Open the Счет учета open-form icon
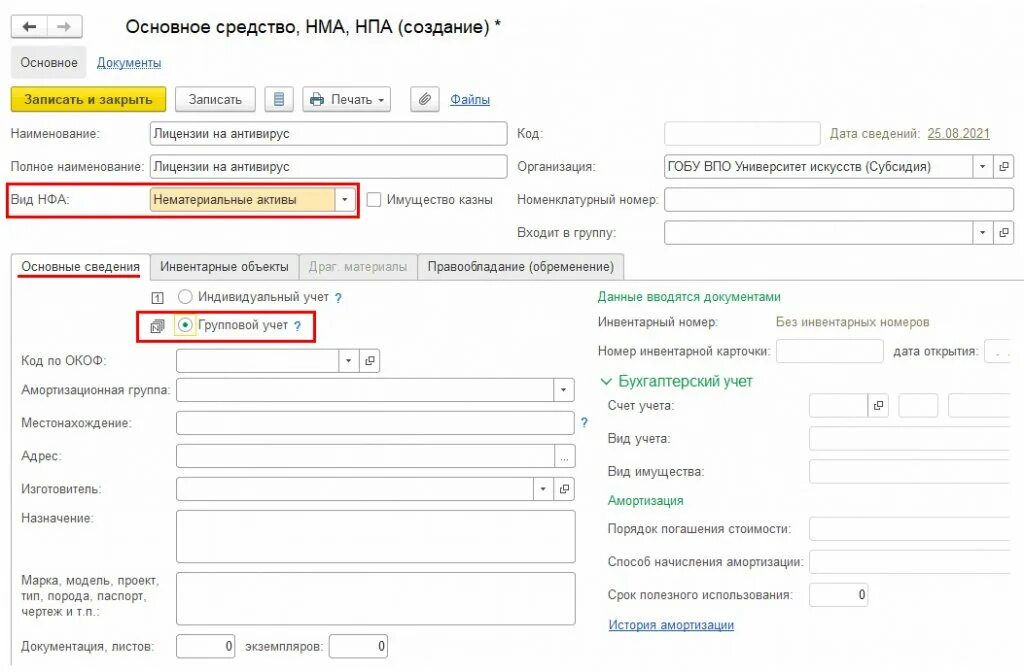The width and height of the screenshot is (1024, 672). coord(878,406)
